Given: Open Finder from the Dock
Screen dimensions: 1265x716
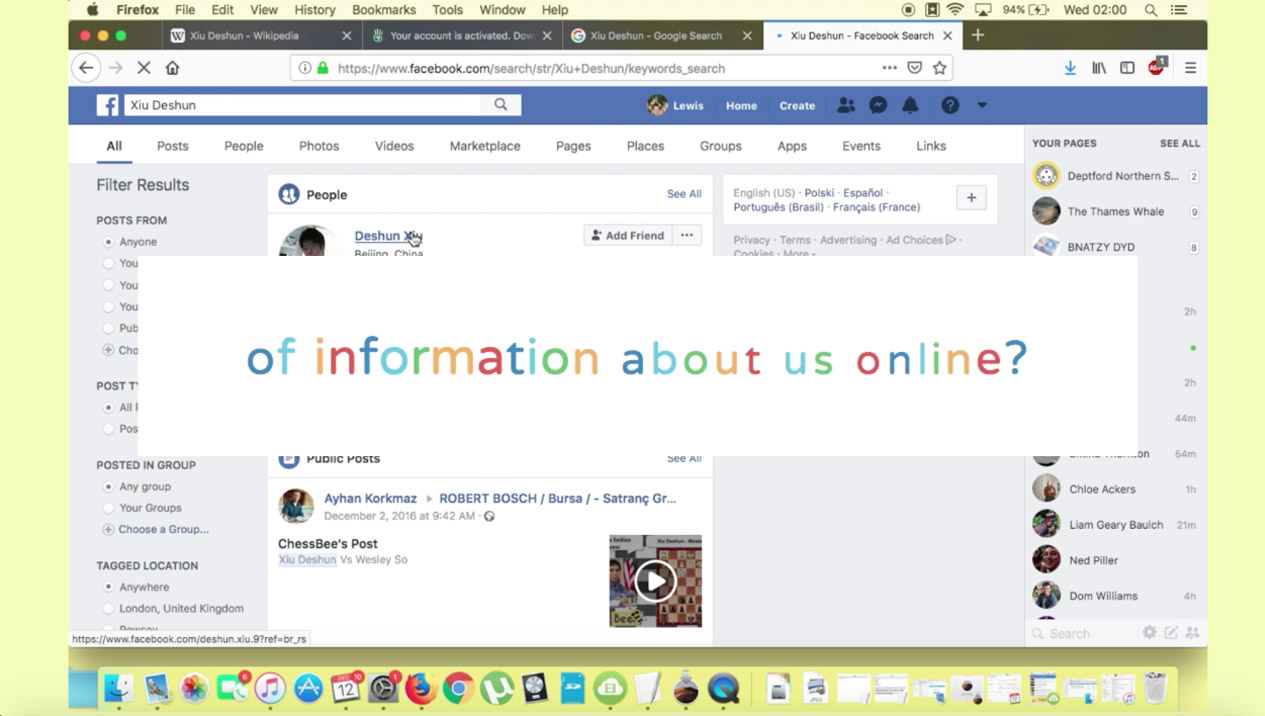Looking at the screenshot, I should [119, 688].
